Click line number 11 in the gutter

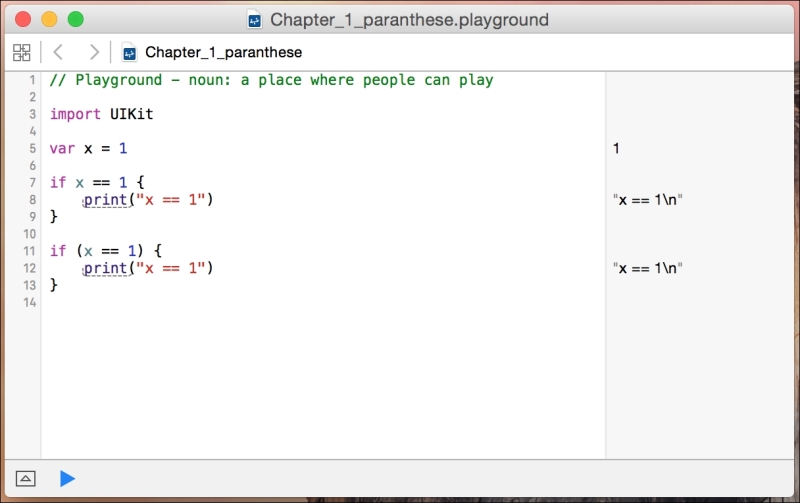coord(30,251)
